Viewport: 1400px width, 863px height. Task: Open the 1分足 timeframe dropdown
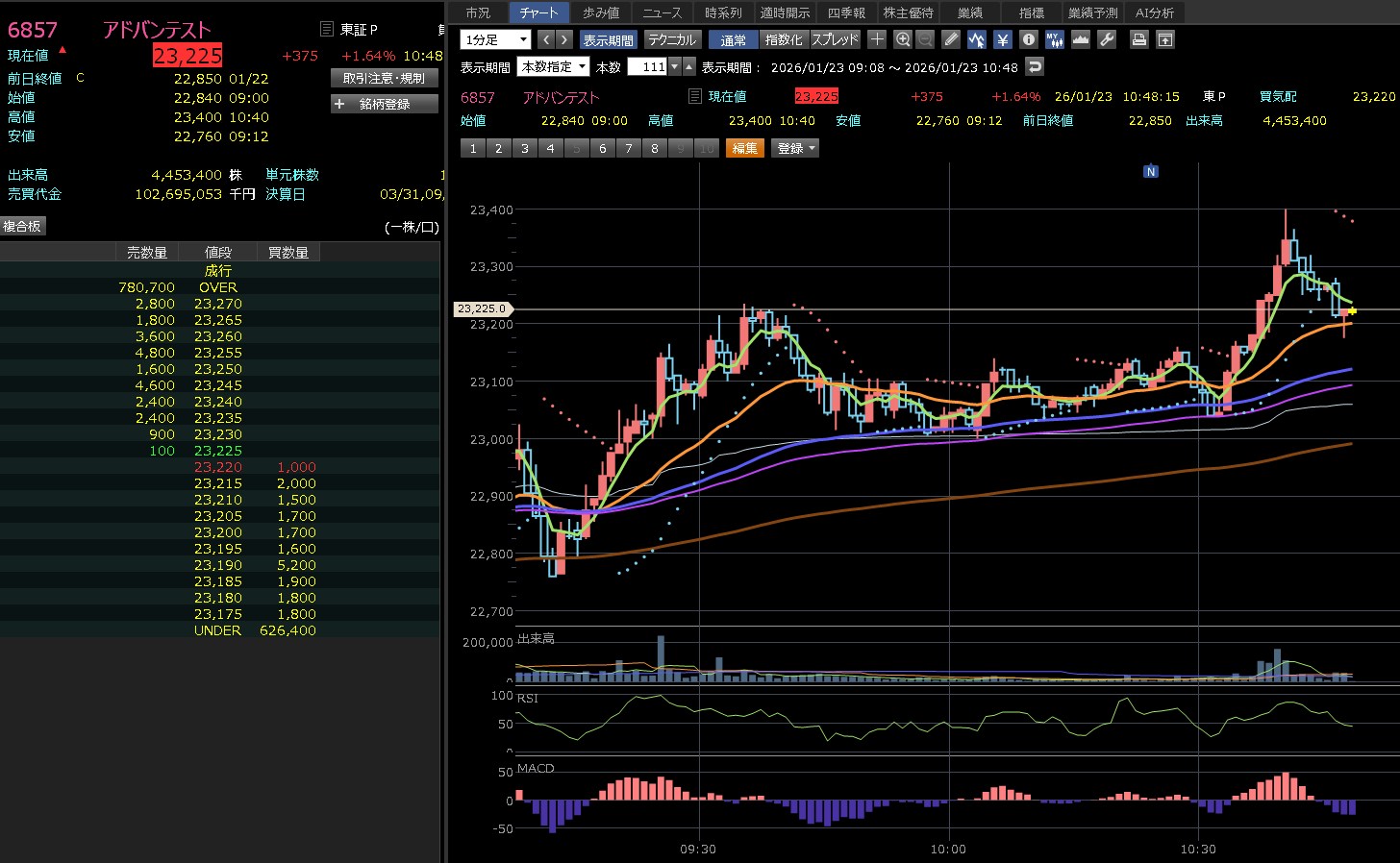(x=495, y=39)
